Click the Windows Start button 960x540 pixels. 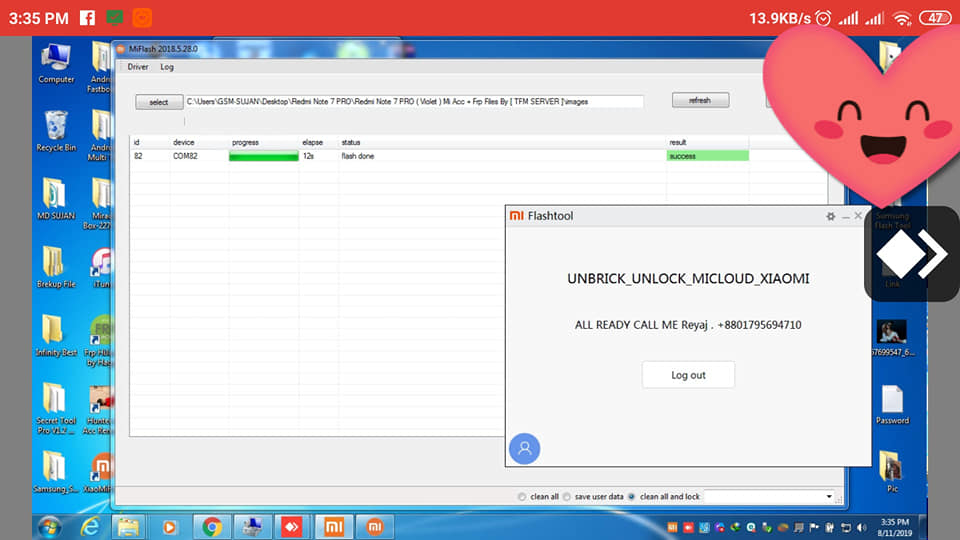click(x=49, y=527)
